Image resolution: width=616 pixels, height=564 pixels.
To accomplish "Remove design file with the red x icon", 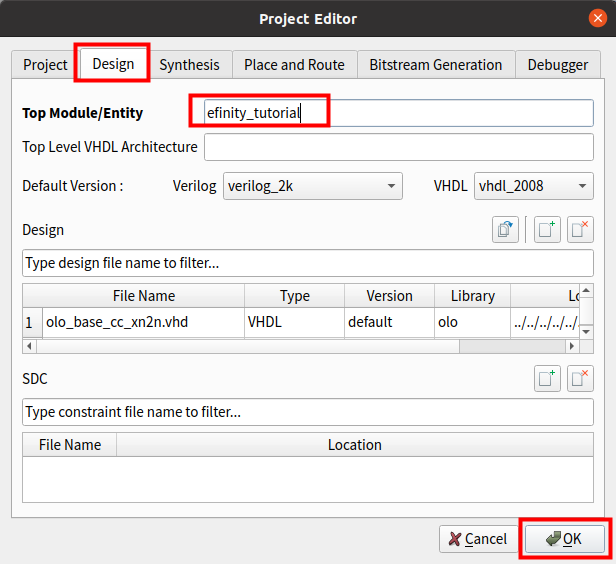I will point(580,230).
